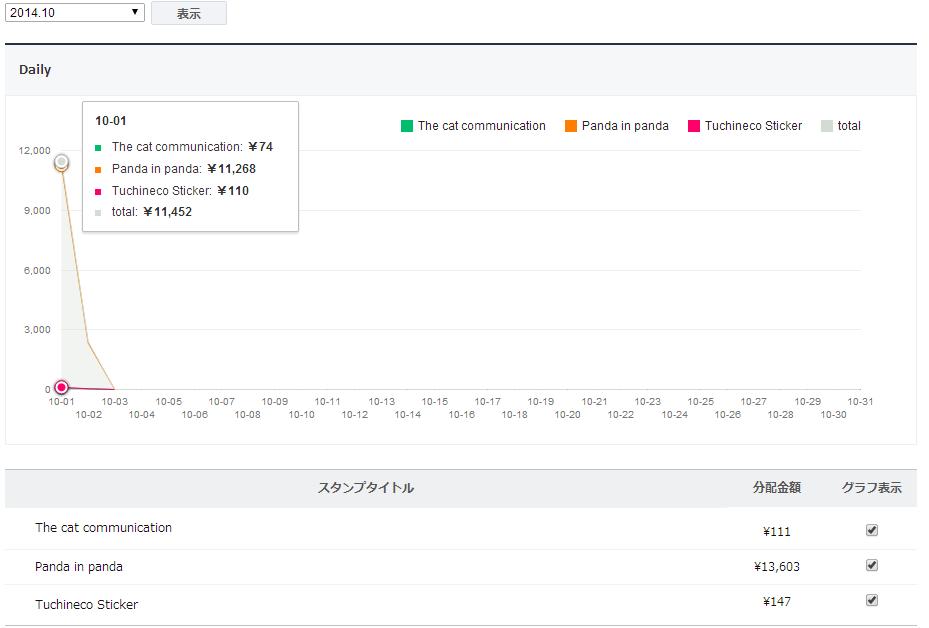Open the 2014.10 month dropdown
Screen dimensions: 929x628
click(75, 13)
